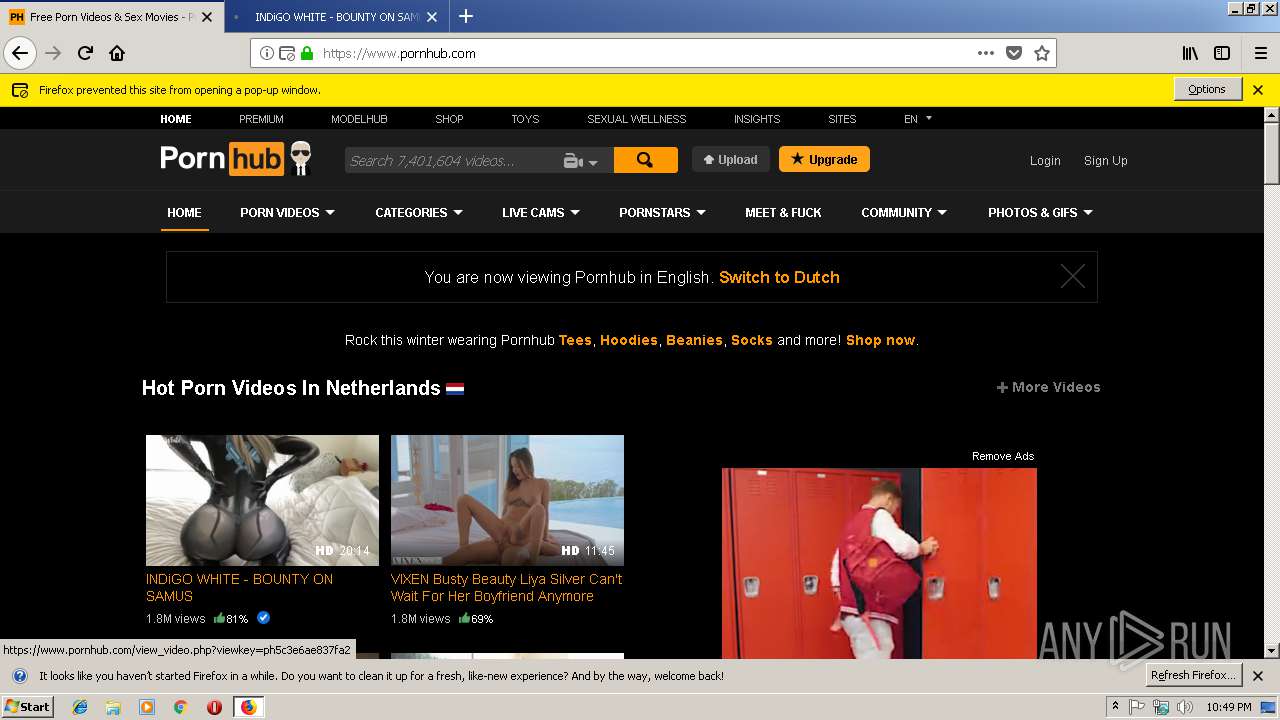Dismiss the yellow pop-up blocked bar

click(1258, 89)
